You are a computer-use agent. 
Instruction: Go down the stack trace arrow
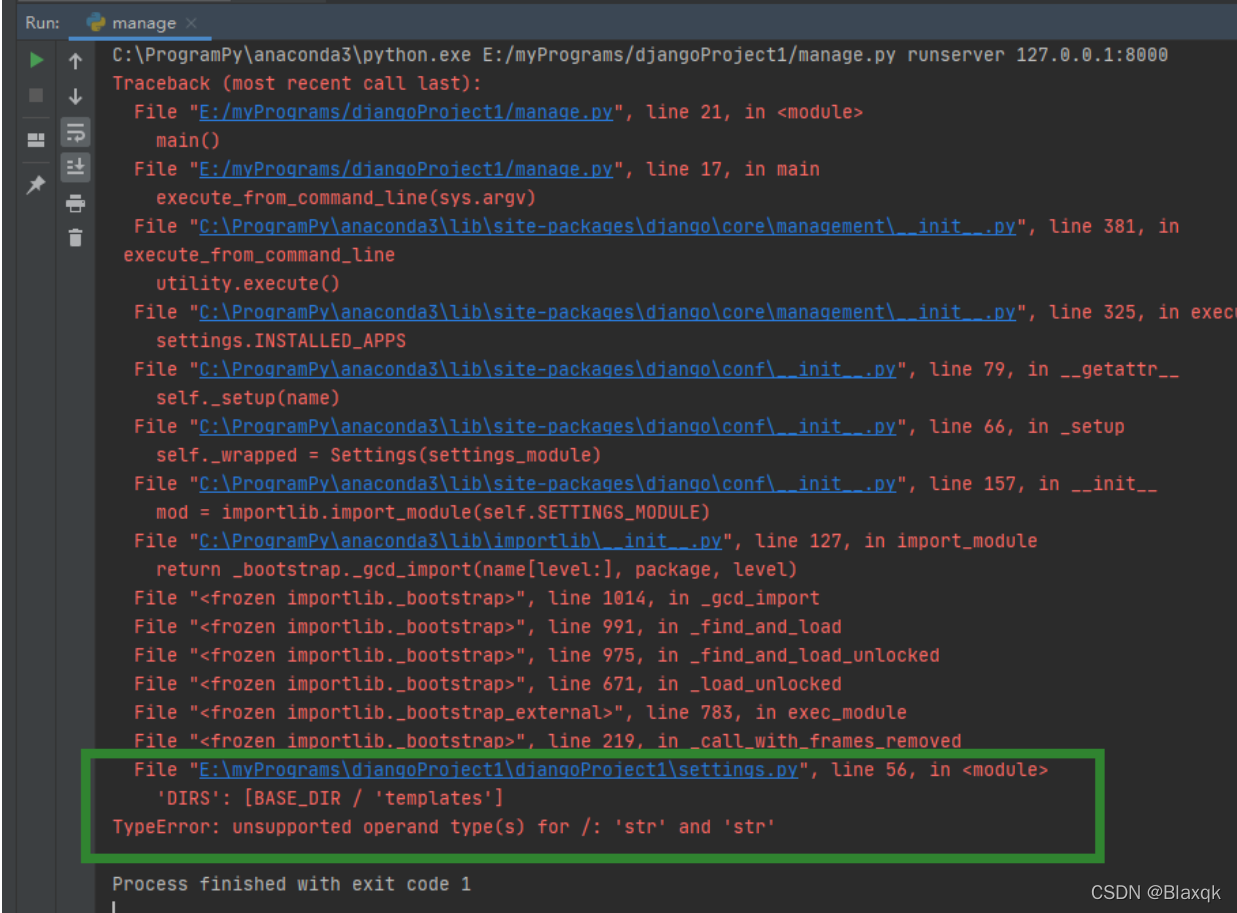pos(75,97)
